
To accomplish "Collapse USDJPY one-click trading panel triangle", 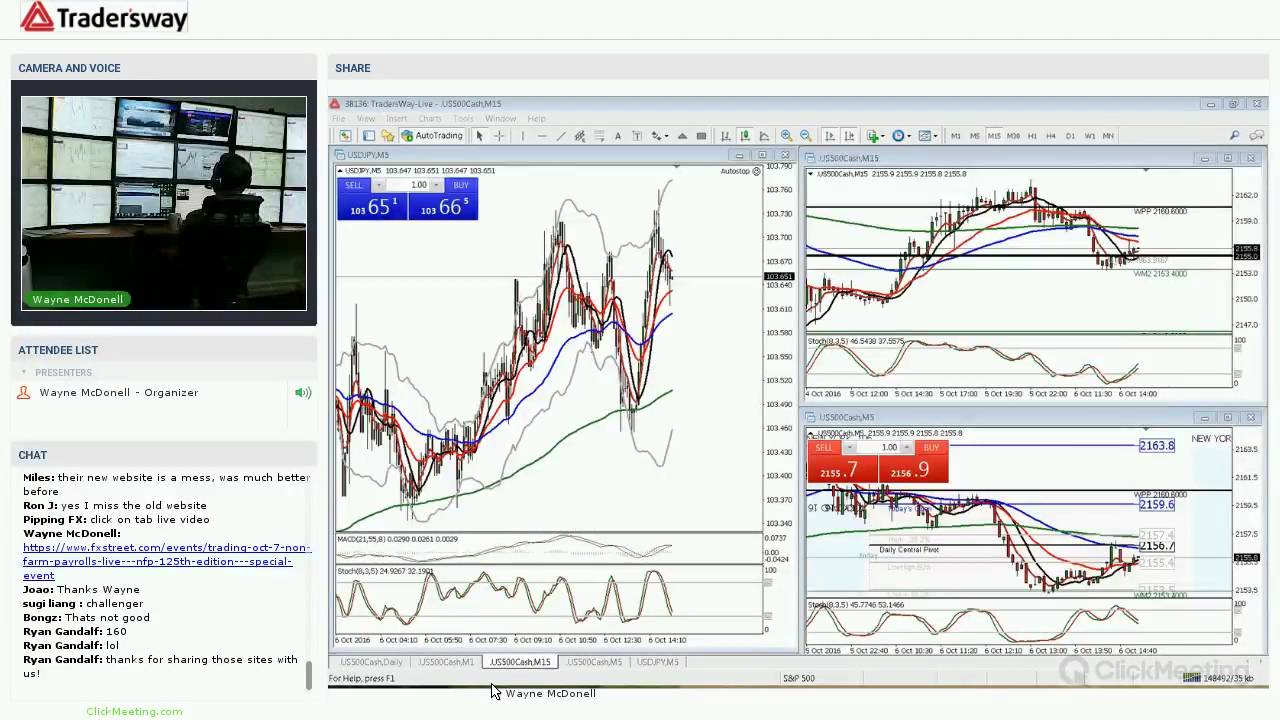I will [x=340, y=171].
